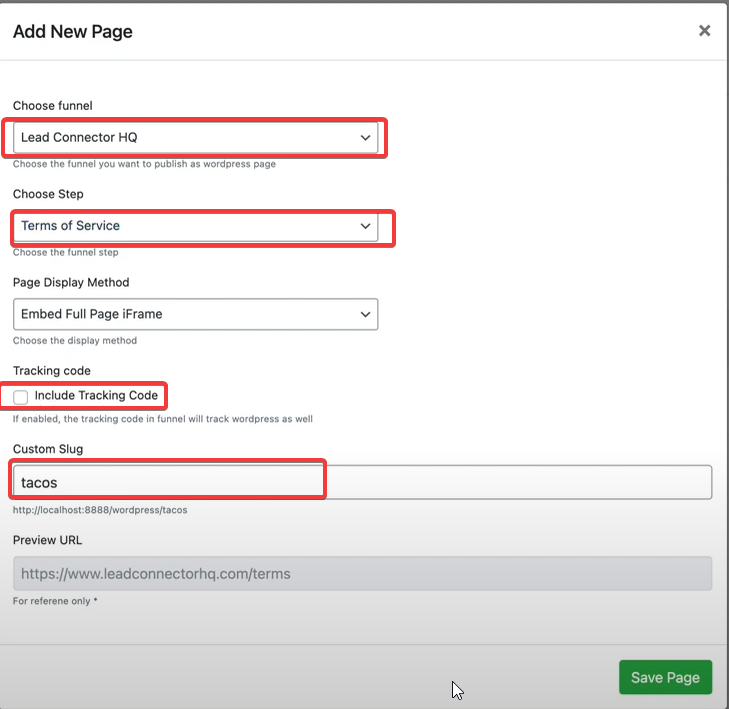
Task: Click the Tracking code section label
Action: 52,371
